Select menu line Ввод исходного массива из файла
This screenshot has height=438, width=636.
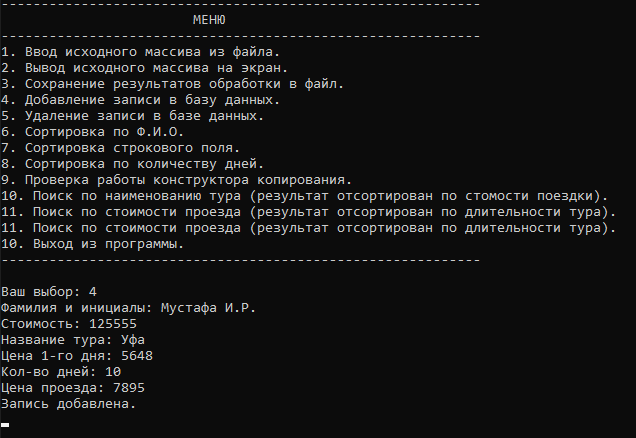[x=140, y=52]
